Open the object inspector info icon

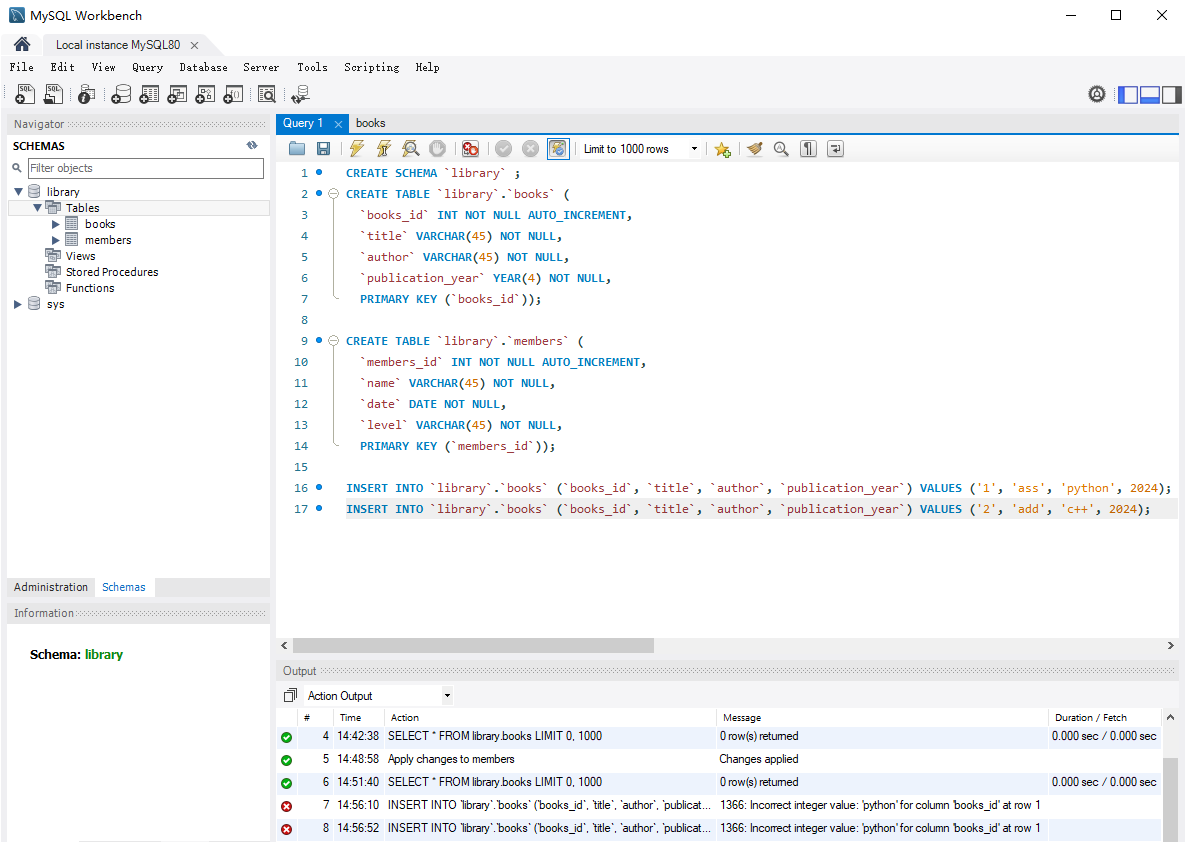(86, 94)
